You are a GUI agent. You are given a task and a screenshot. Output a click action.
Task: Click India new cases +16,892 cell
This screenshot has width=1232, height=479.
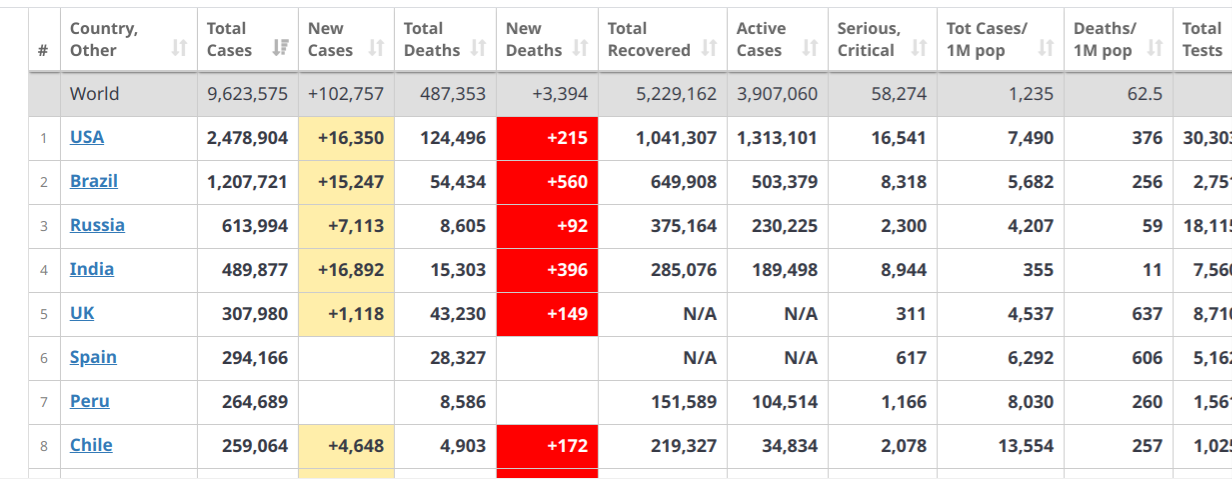346,270
